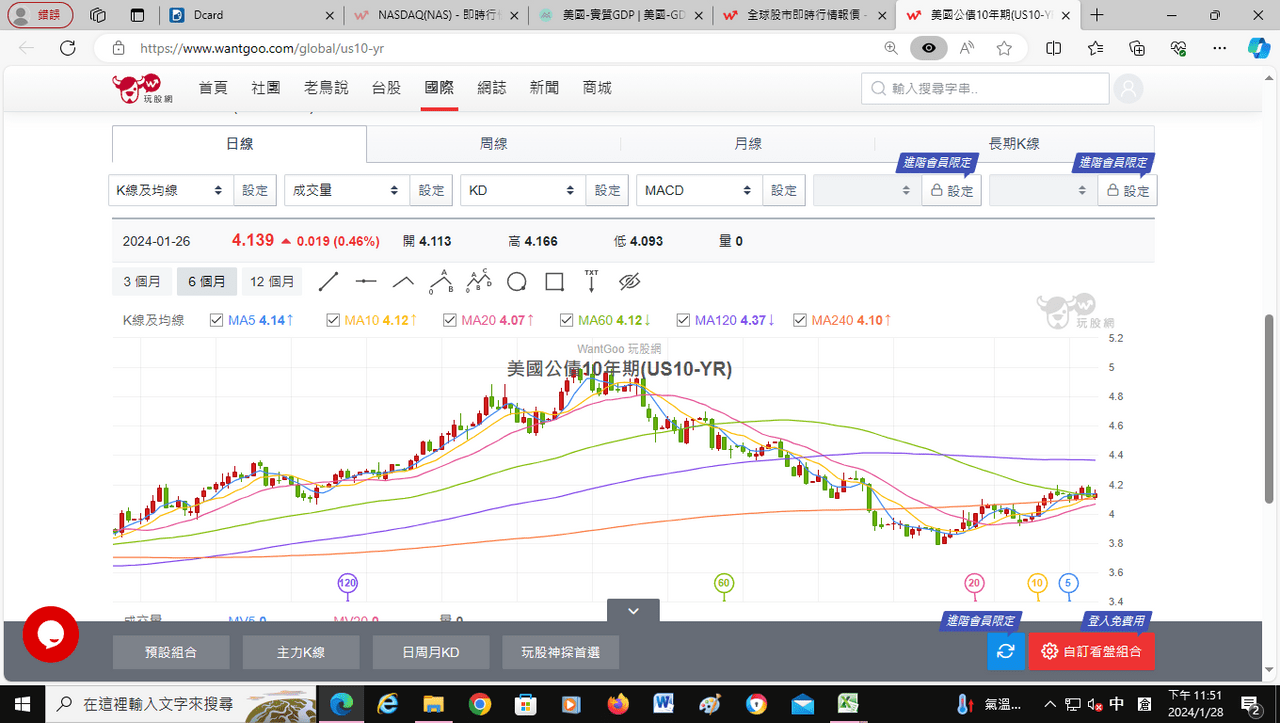The width and height of the screenshot is (1280, 723).
Task: Click the site search input field
Action: (985, 89)
